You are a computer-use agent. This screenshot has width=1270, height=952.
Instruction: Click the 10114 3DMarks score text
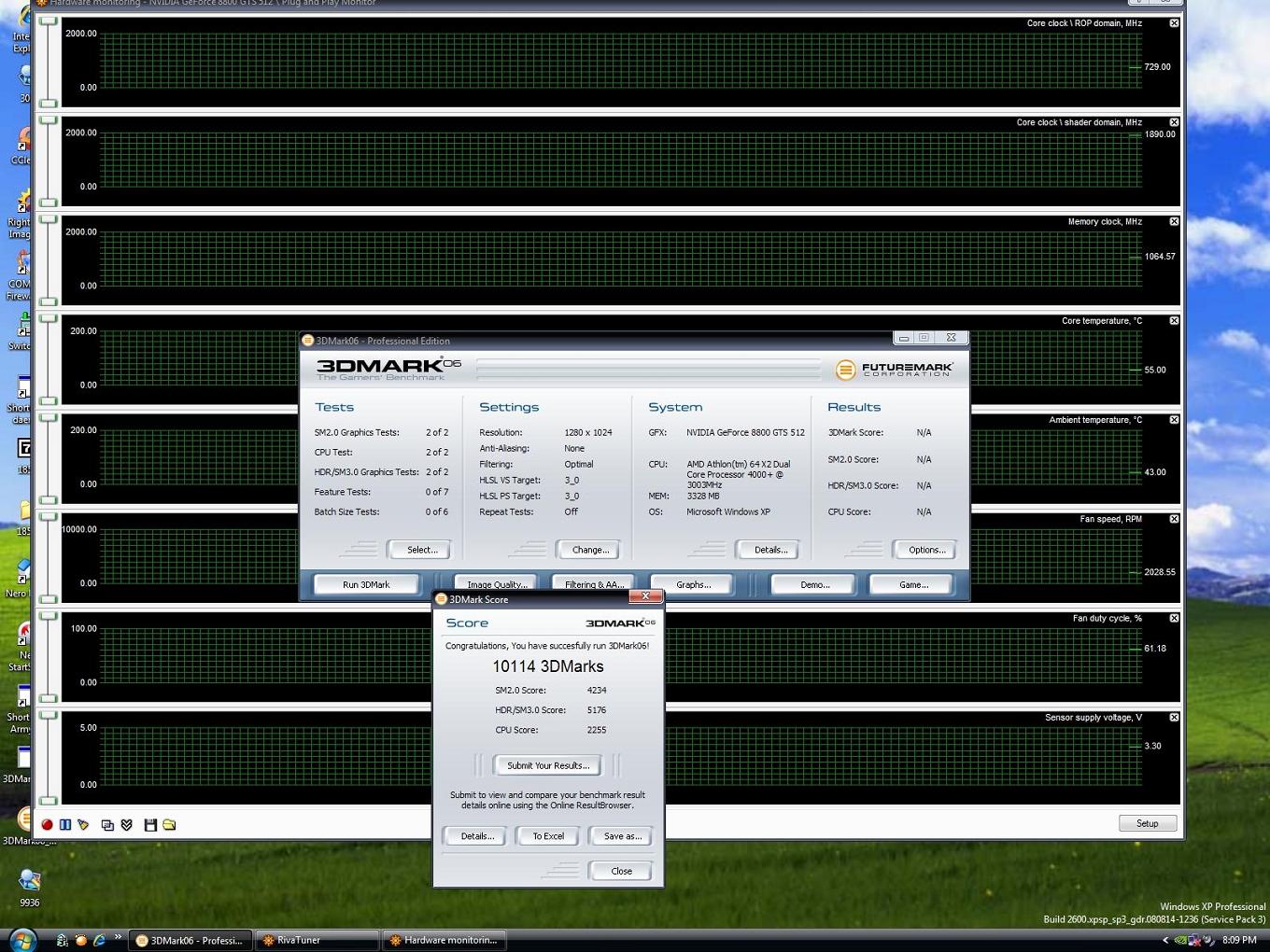pos(548,666)
